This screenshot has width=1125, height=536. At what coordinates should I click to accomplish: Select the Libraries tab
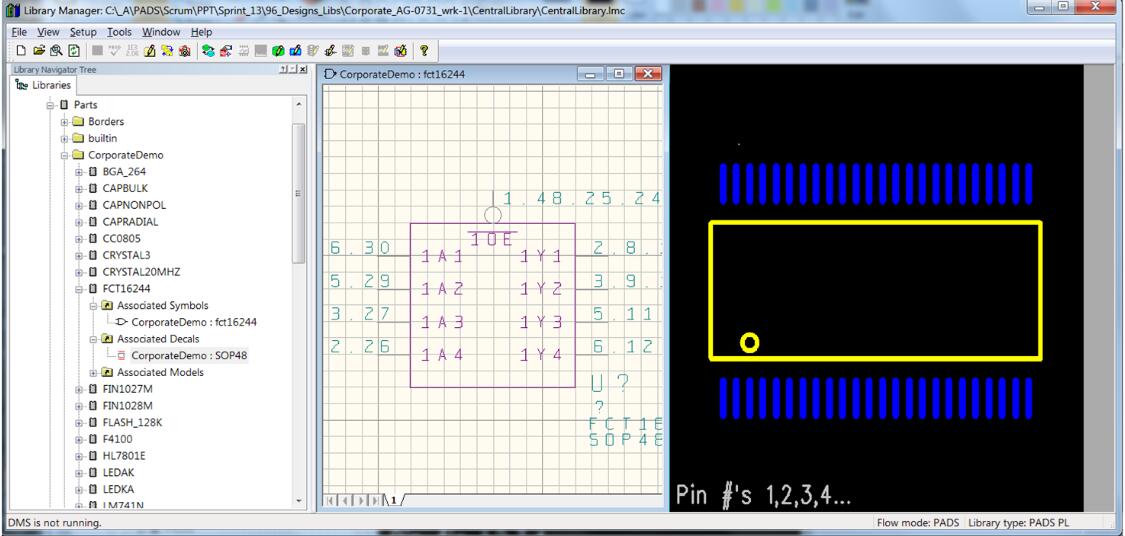click(43, 85)
